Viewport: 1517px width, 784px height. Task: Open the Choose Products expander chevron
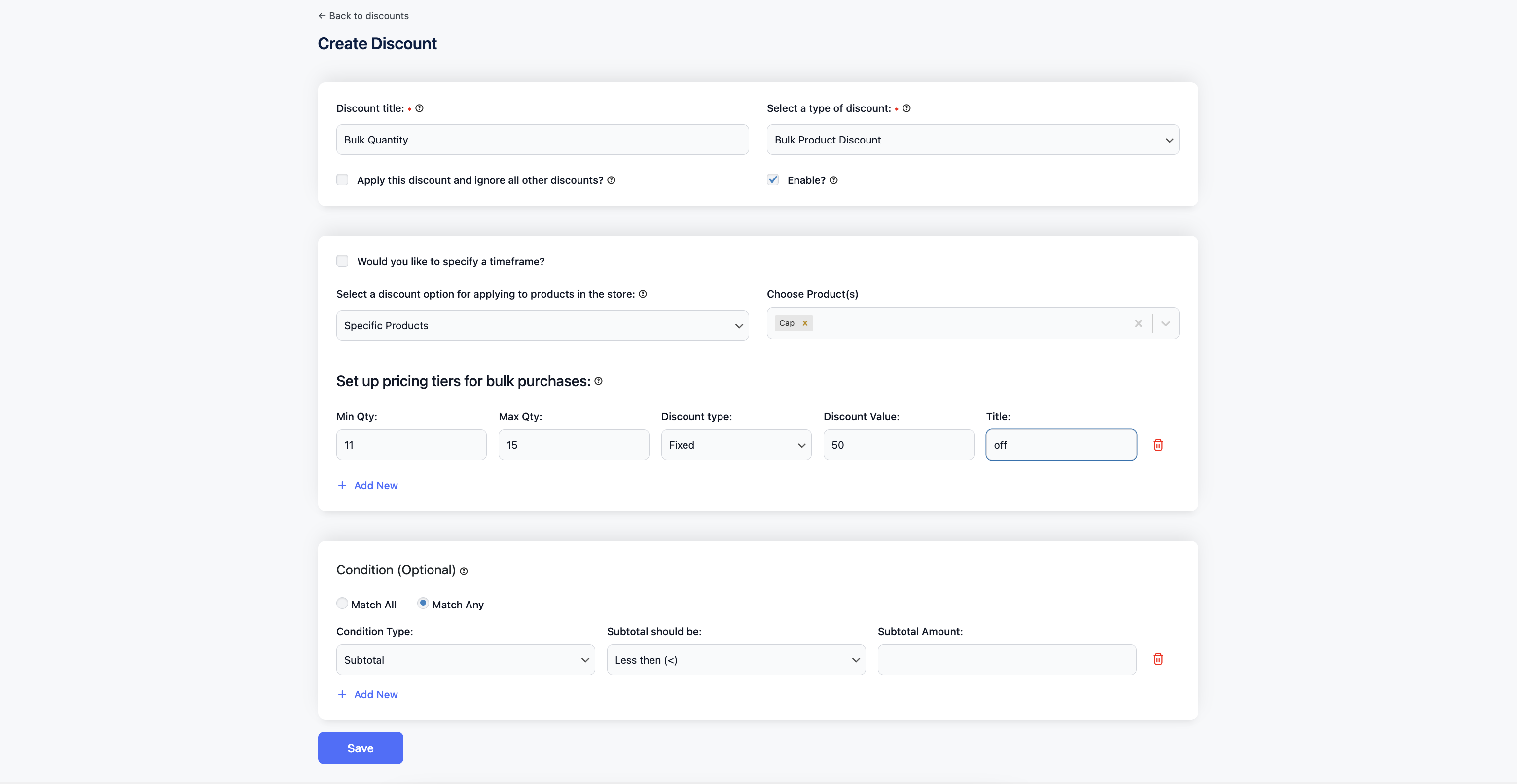(1165, 323)
